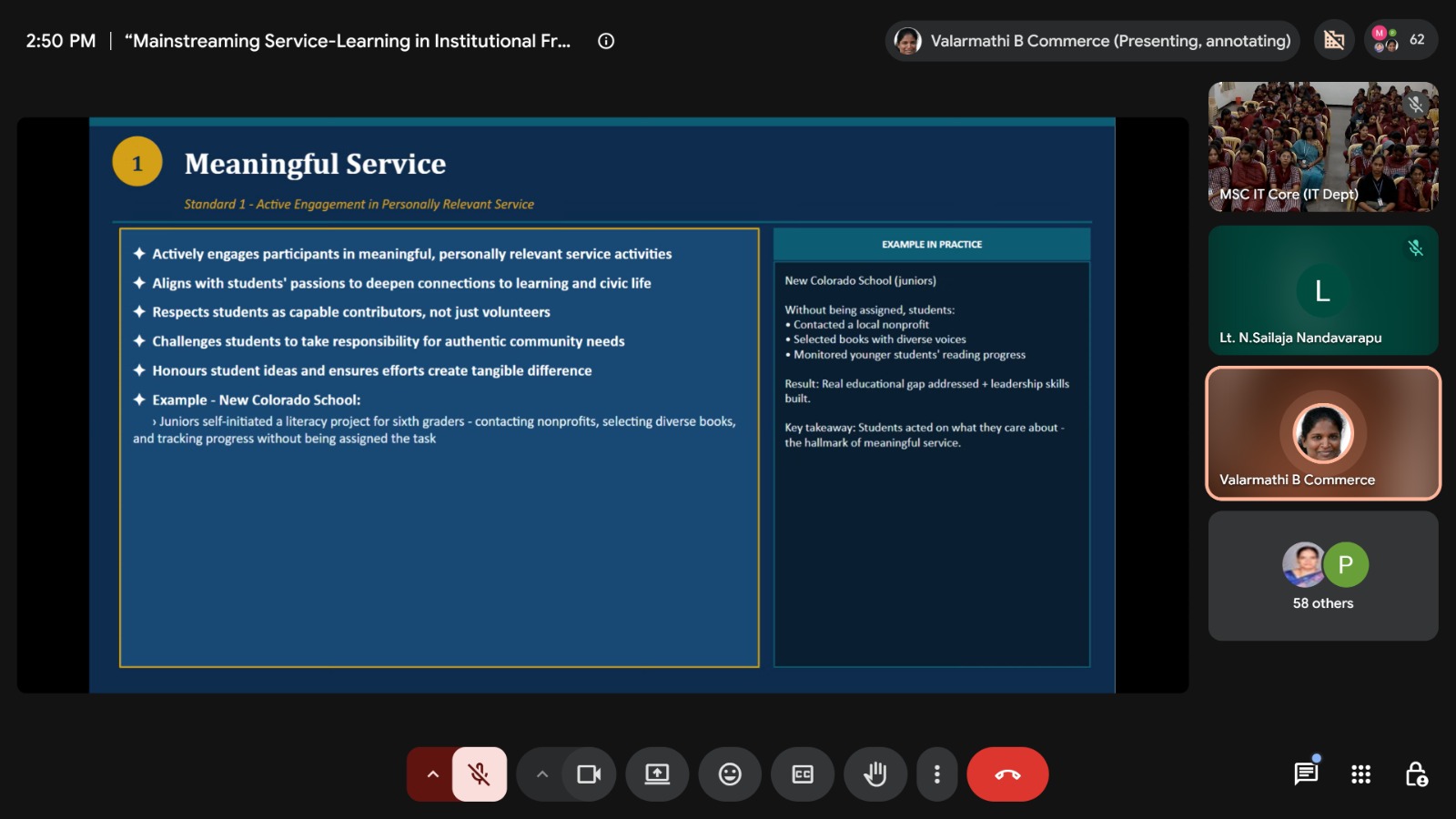Show meeting details info icon
Screen dimensions: 1456x819
tap(606, 41)
